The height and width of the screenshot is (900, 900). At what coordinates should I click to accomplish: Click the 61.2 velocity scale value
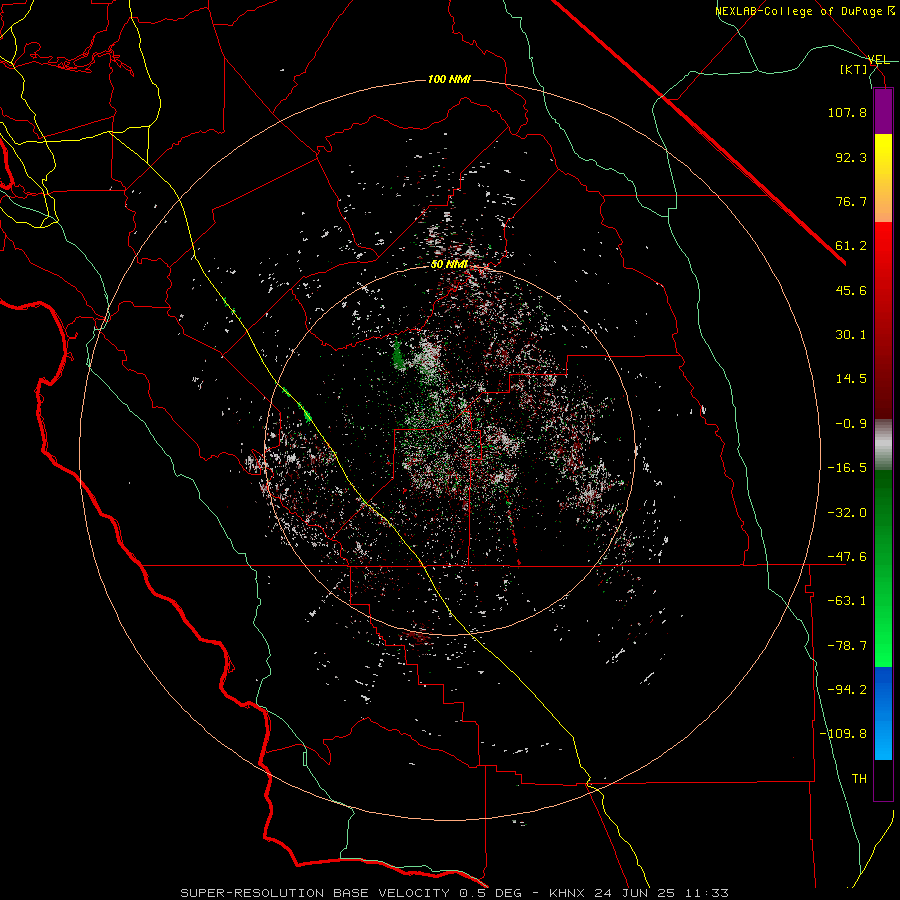(x=851, y=246)
